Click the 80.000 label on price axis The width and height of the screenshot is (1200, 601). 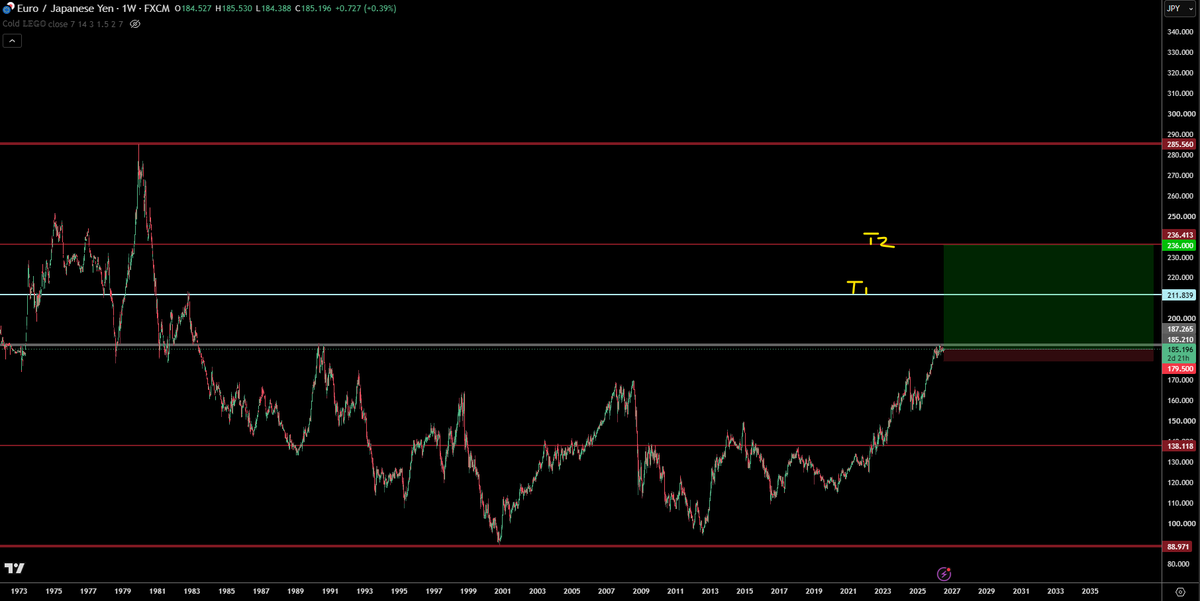tap(1180, 564)
